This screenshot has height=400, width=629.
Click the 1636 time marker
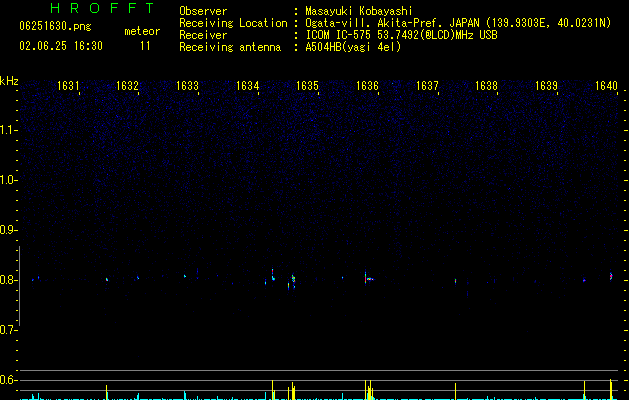click(x=367, y=85)
